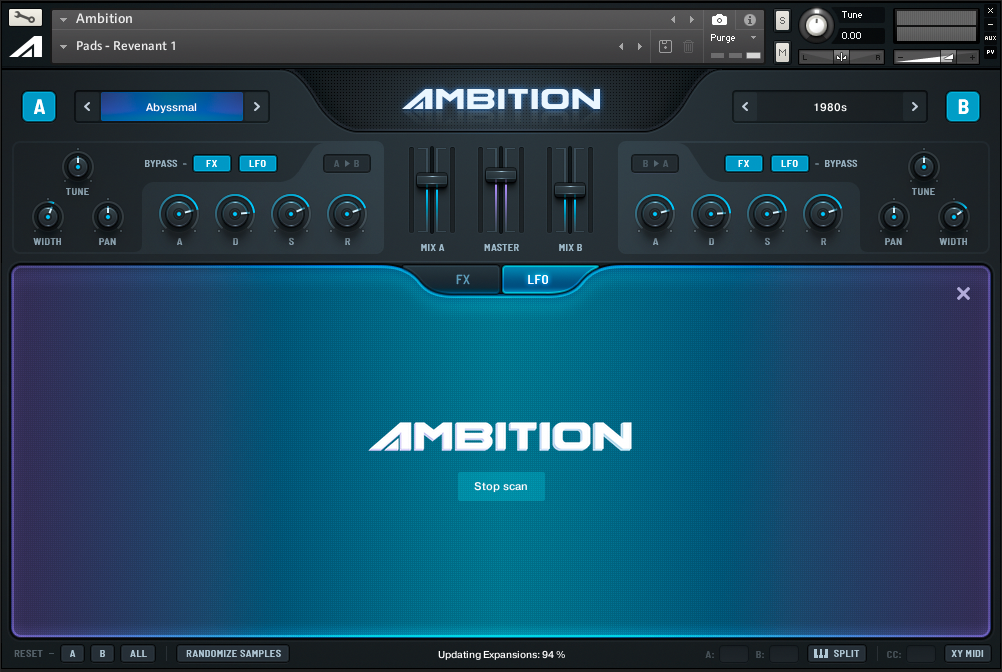Toggle the keyboard SPLIT mode
This screenshot has height=672, width=1002.
(x=837, y=653)
